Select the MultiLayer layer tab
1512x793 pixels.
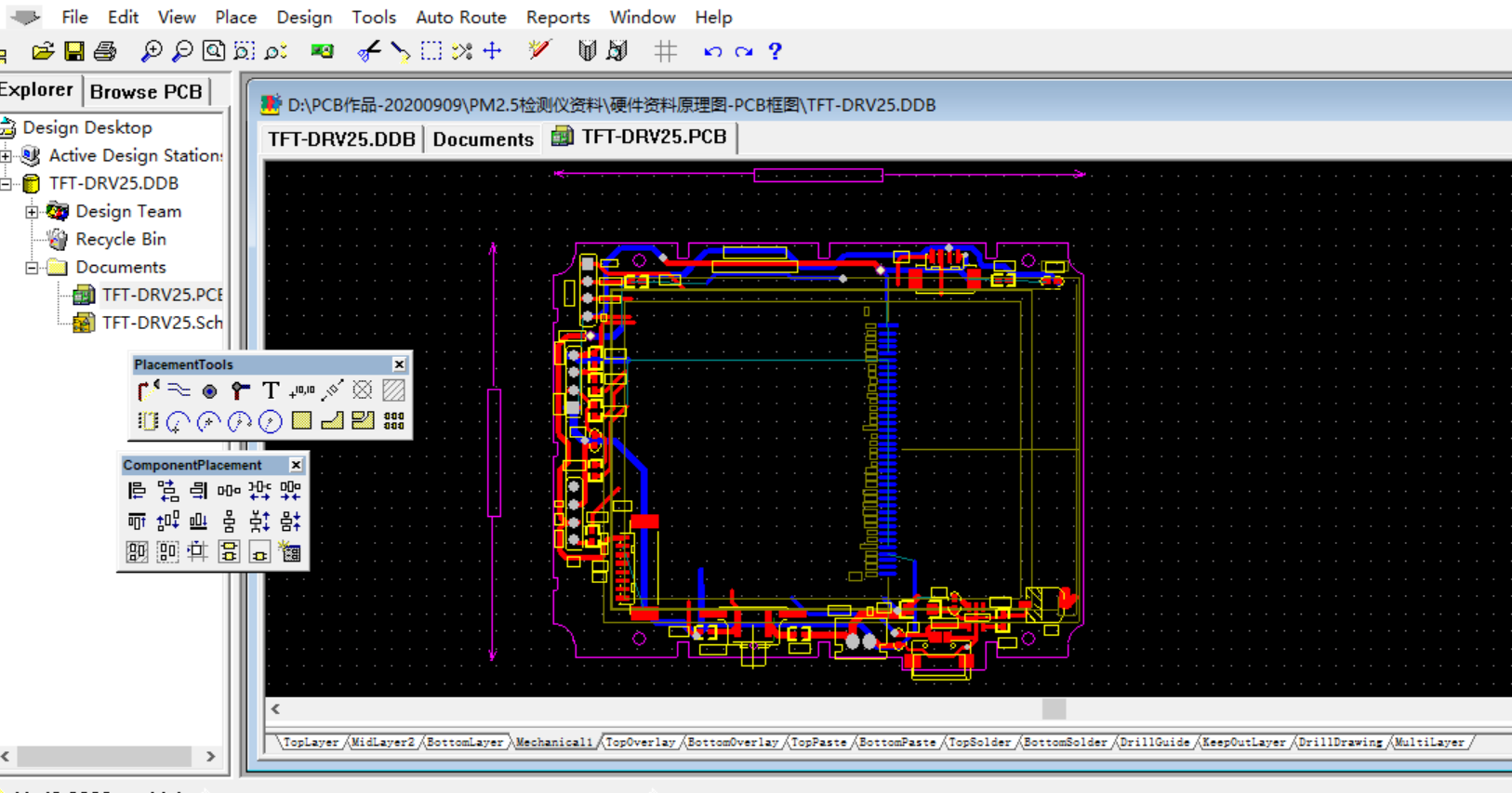click(x=1430, y=742)
